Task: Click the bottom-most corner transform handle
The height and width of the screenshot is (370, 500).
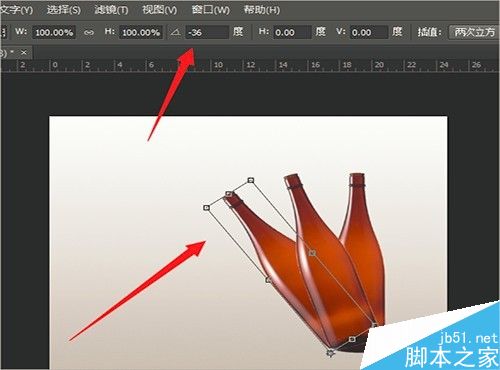Action: [330, 353]
